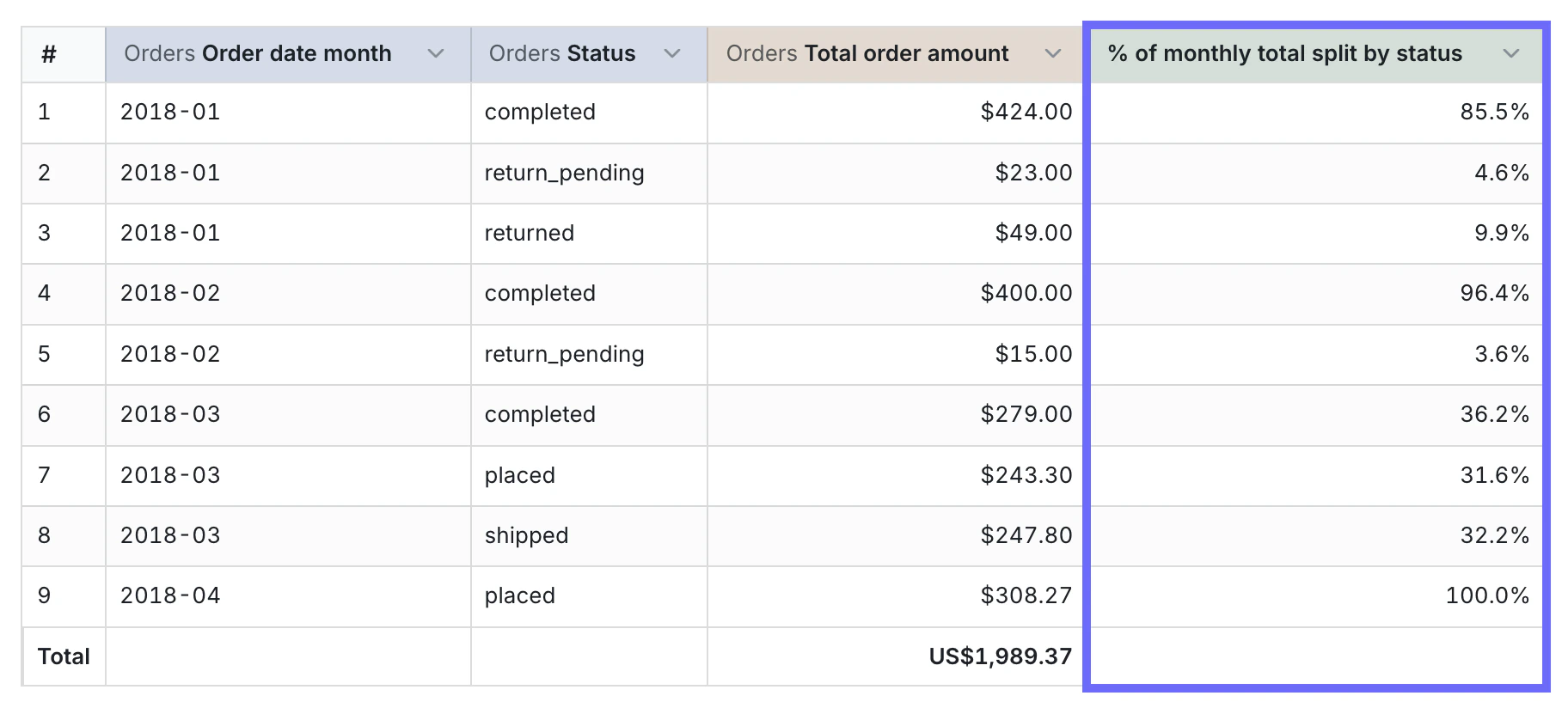The width and height of the screenshot is (1568, 708).
Task: Click the Order date month header
Action: [x=258, y=53]
